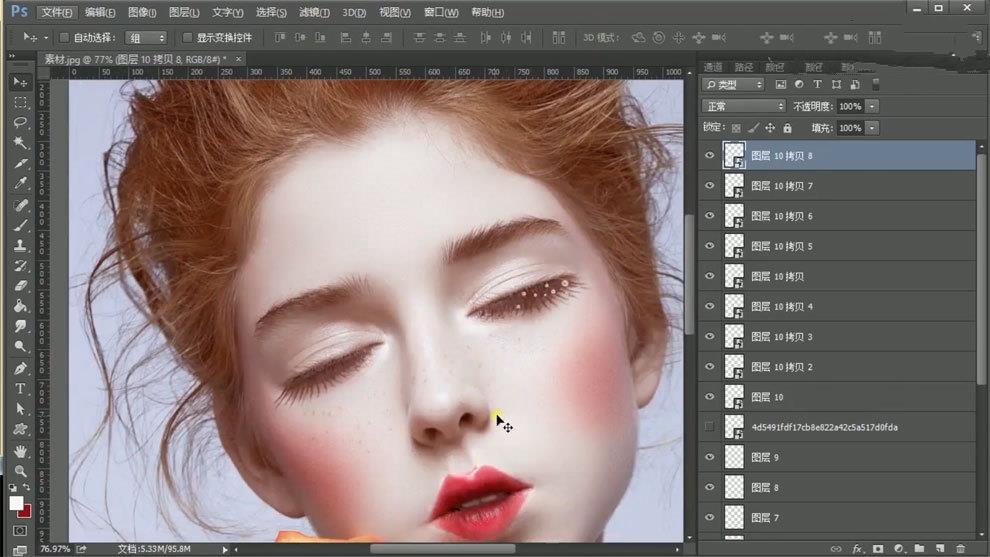The image size is (990, 557).
Task: Select the Hand tool
Action: [20, 451]
